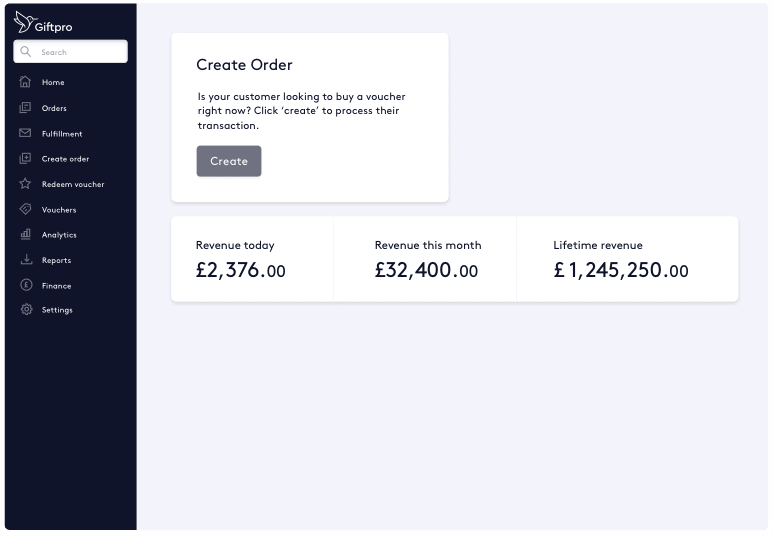Click the Revenue today figure
The width and height of the screenshot is (773, 536).
pos(240,270)
